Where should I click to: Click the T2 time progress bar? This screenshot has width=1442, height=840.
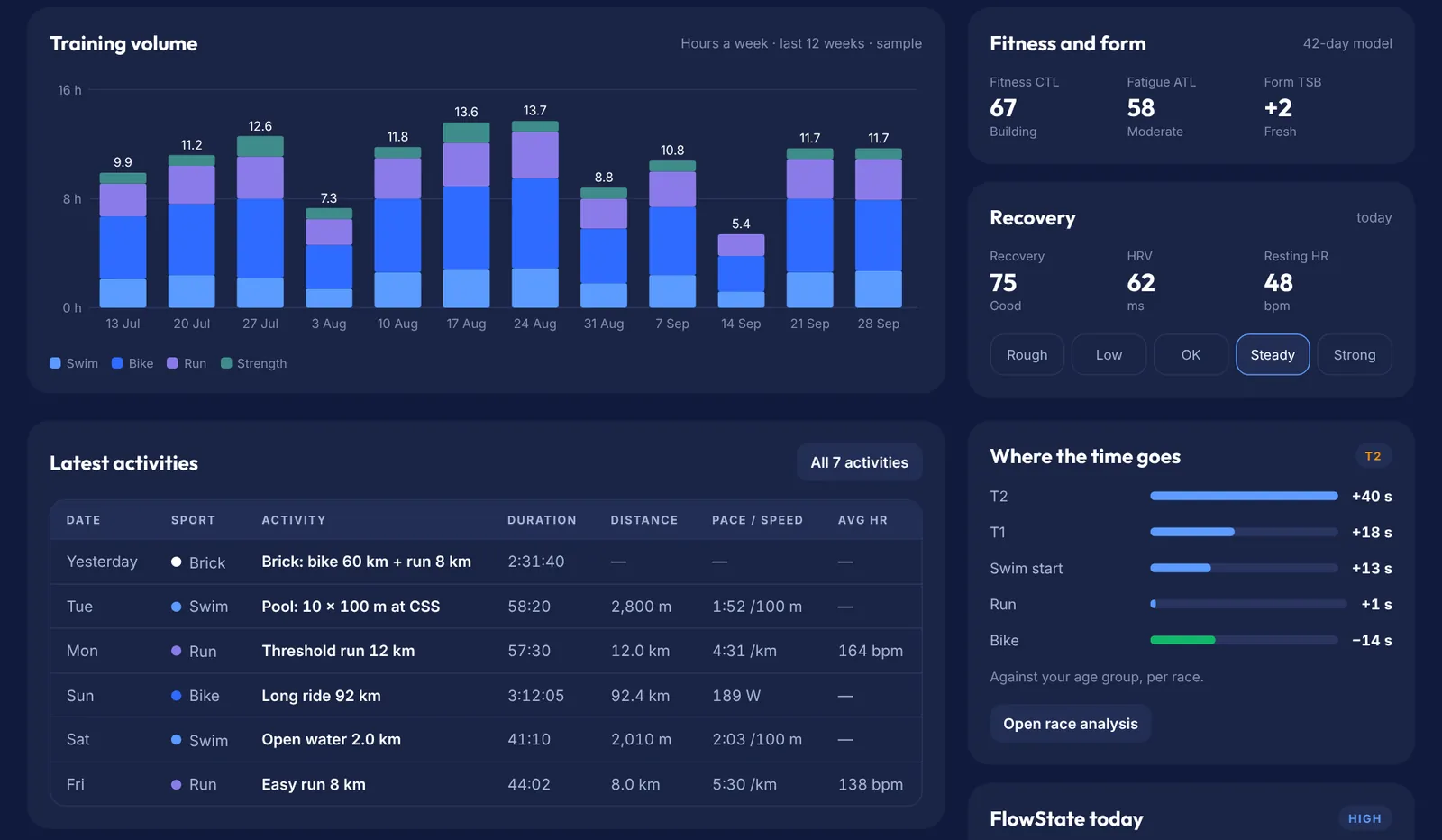click(1244, 496)
